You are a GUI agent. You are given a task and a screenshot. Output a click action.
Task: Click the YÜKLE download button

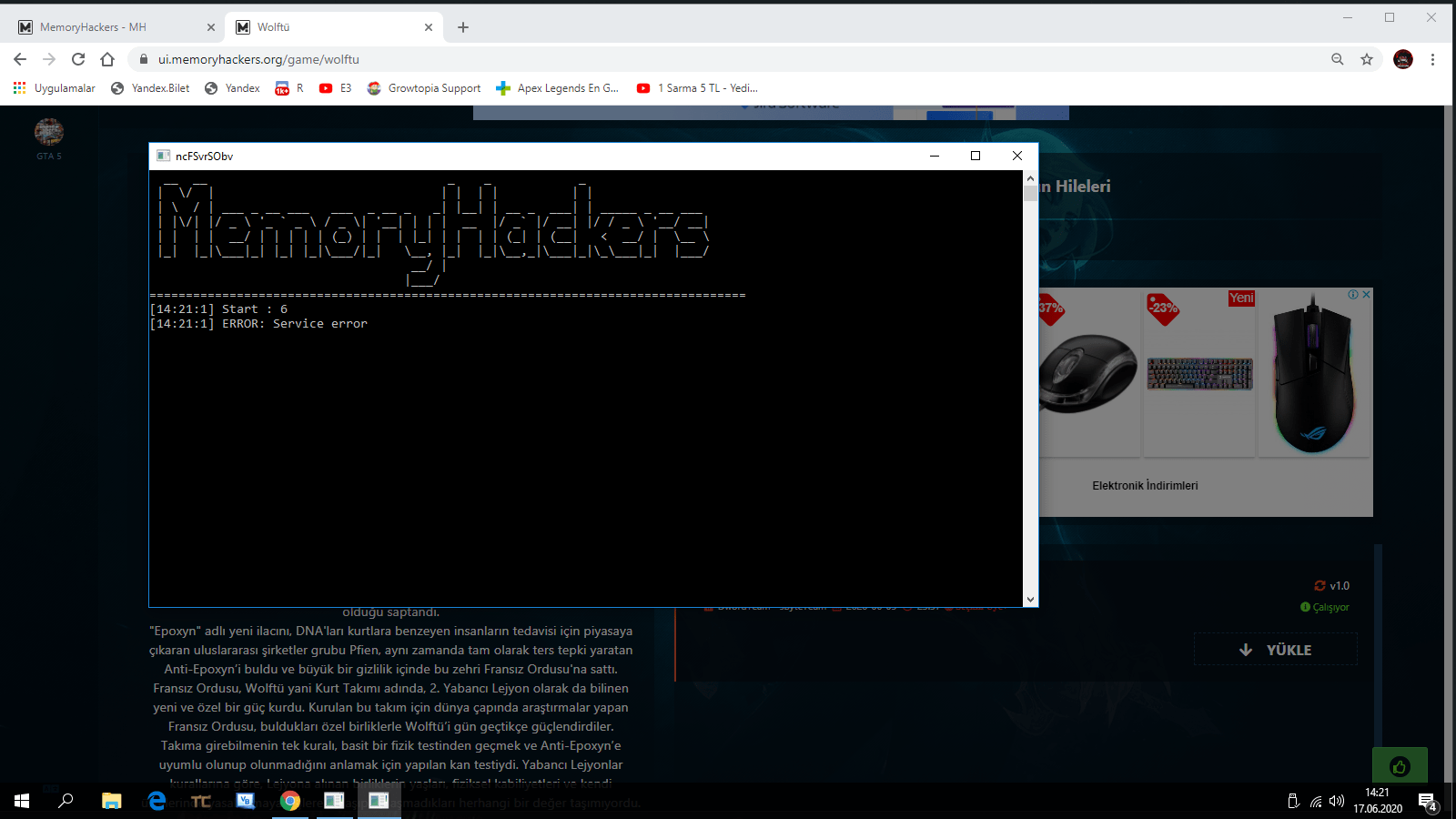pos(1276,650)
